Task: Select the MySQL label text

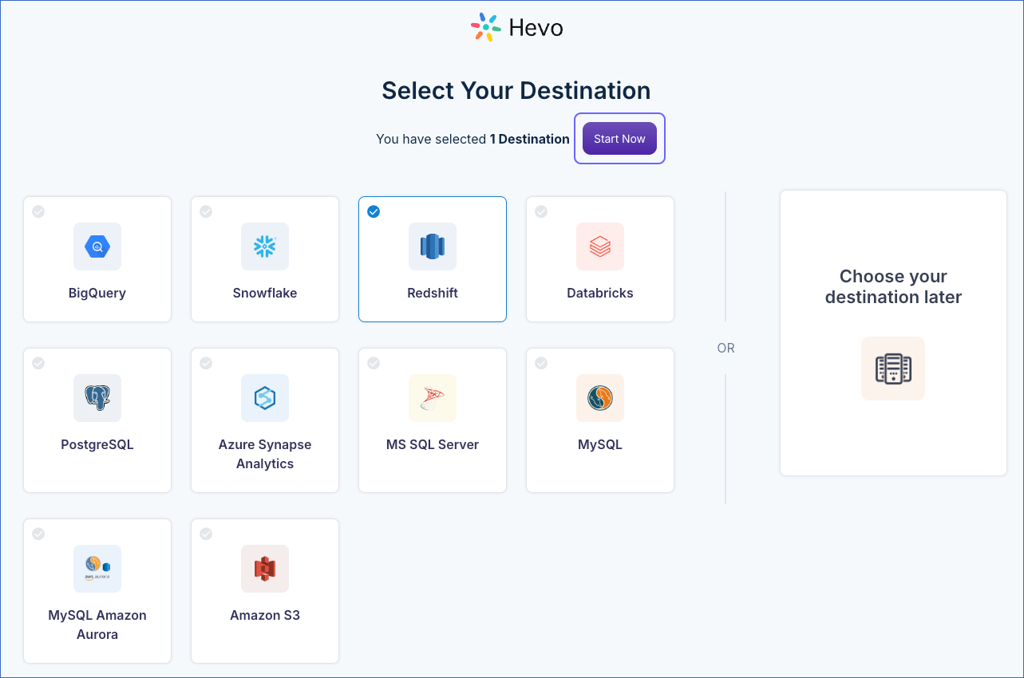Action: pyautogui.click(x=600, y=444)
